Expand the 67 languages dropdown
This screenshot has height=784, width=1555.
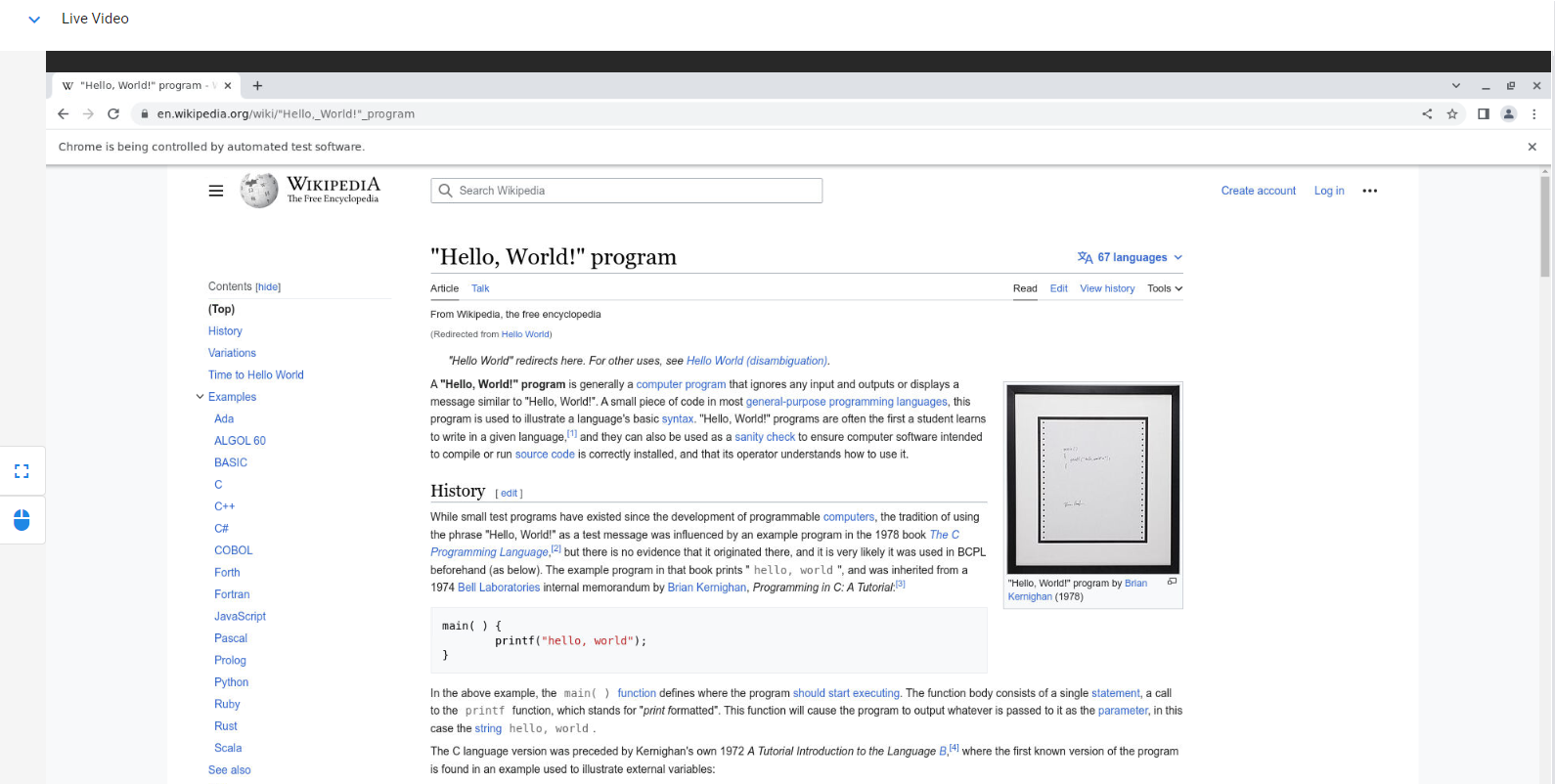click(x=1131, y=258)
